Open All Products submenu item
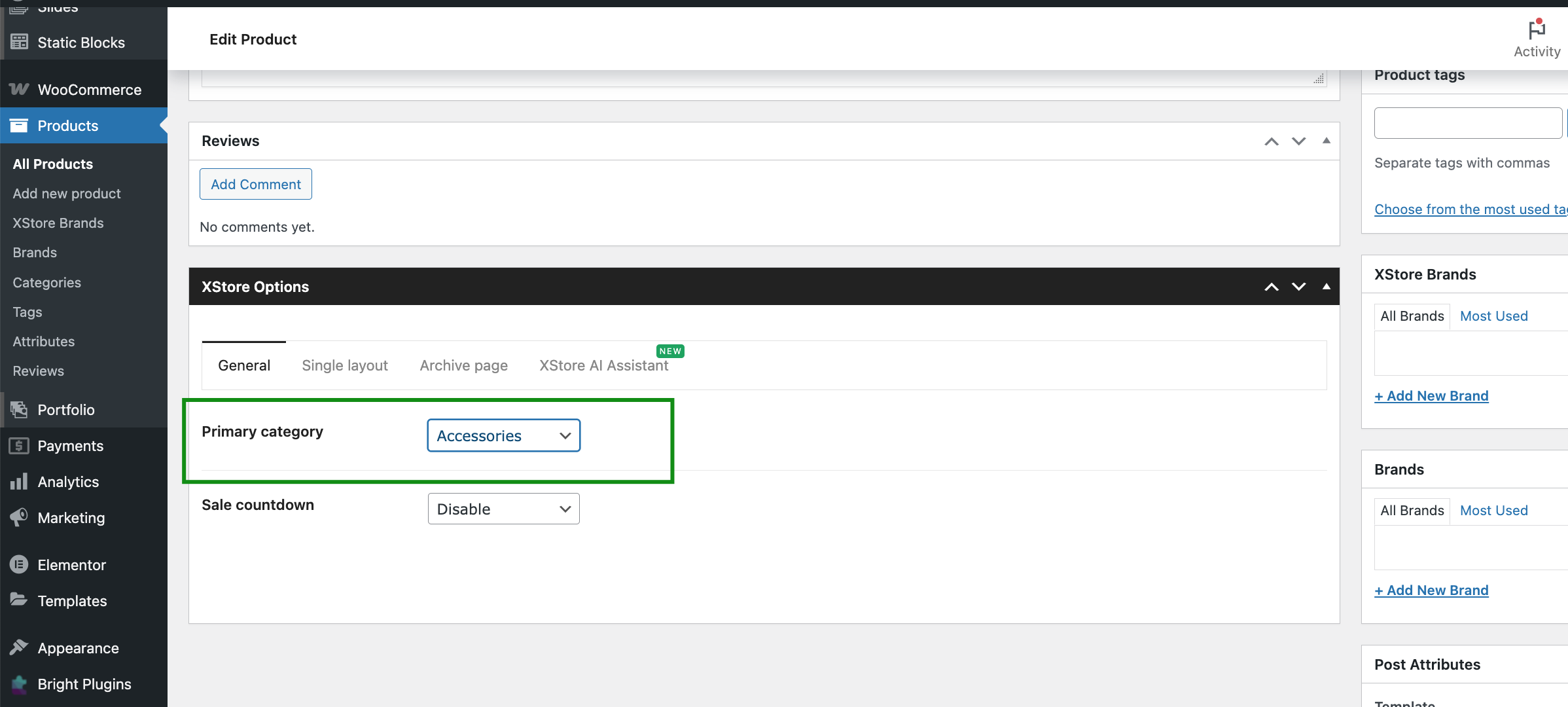The height and width of the screenshot is (707, 1568). pos(53,164)
